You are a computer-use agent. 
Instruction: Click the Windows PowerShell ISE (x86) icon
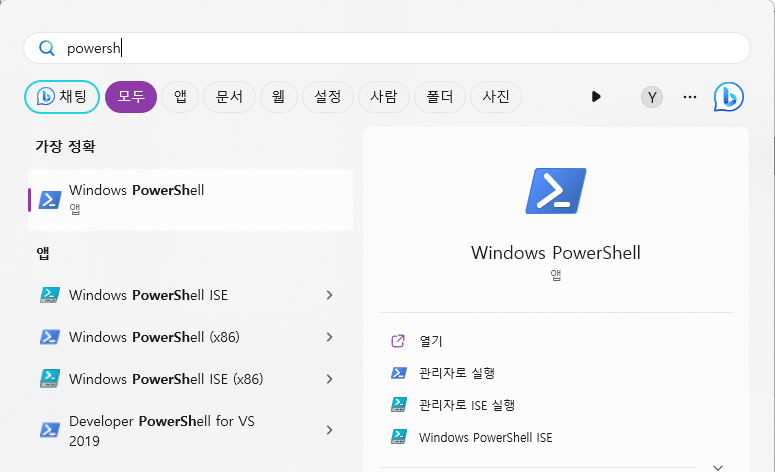pyautogui.click(x=50, y=379)
